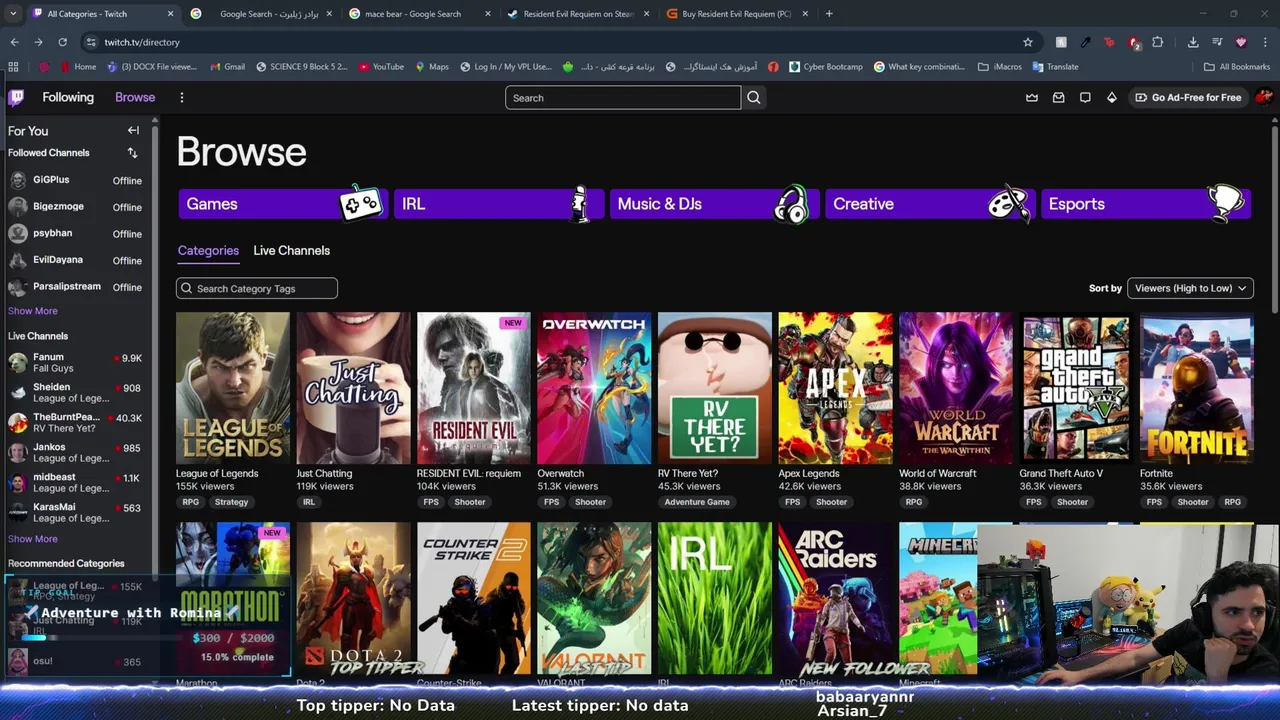Open the iMacros bookmark folder
This screenshot has width=1280, height=720.
tap(999, 67)
